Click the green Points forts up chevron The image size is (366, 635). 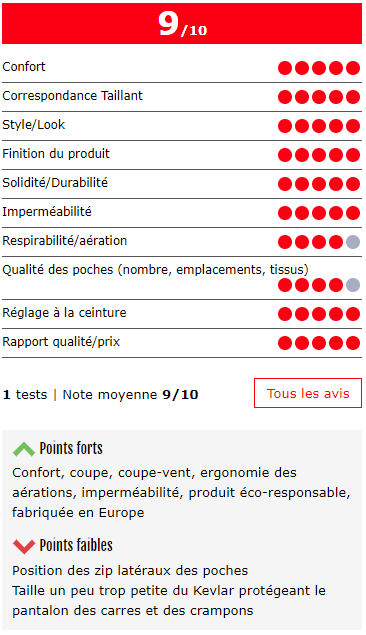23,449
